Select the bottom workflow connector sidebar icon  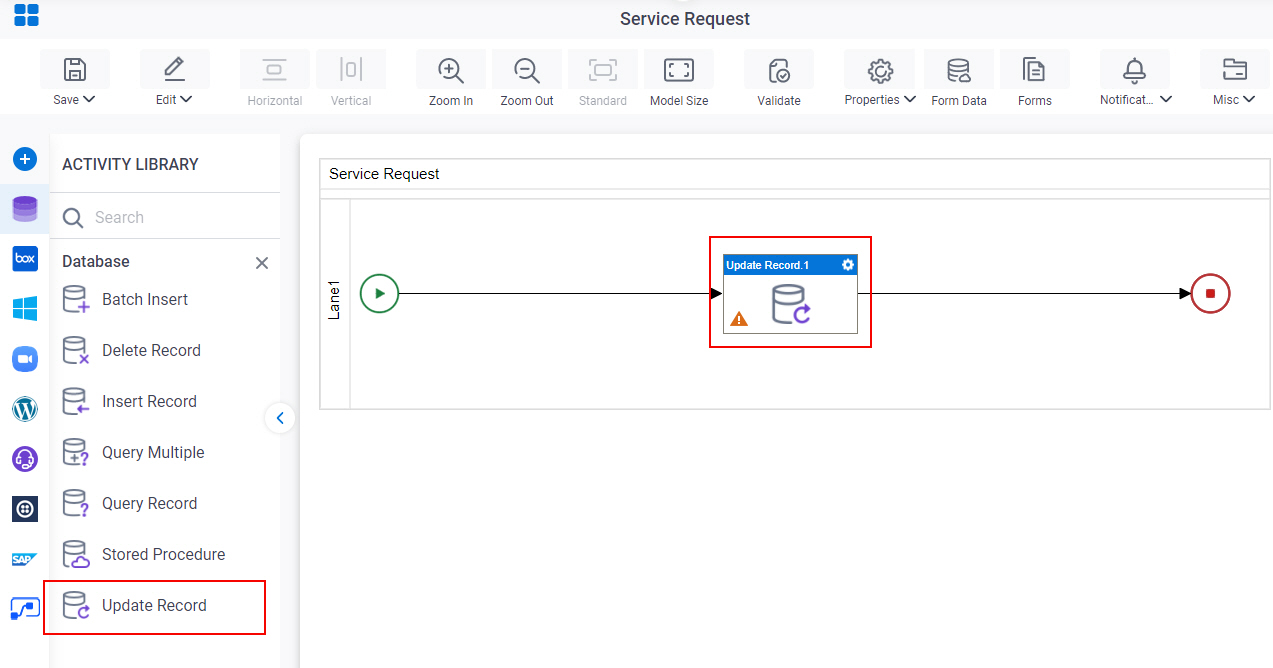click(25, 608)
